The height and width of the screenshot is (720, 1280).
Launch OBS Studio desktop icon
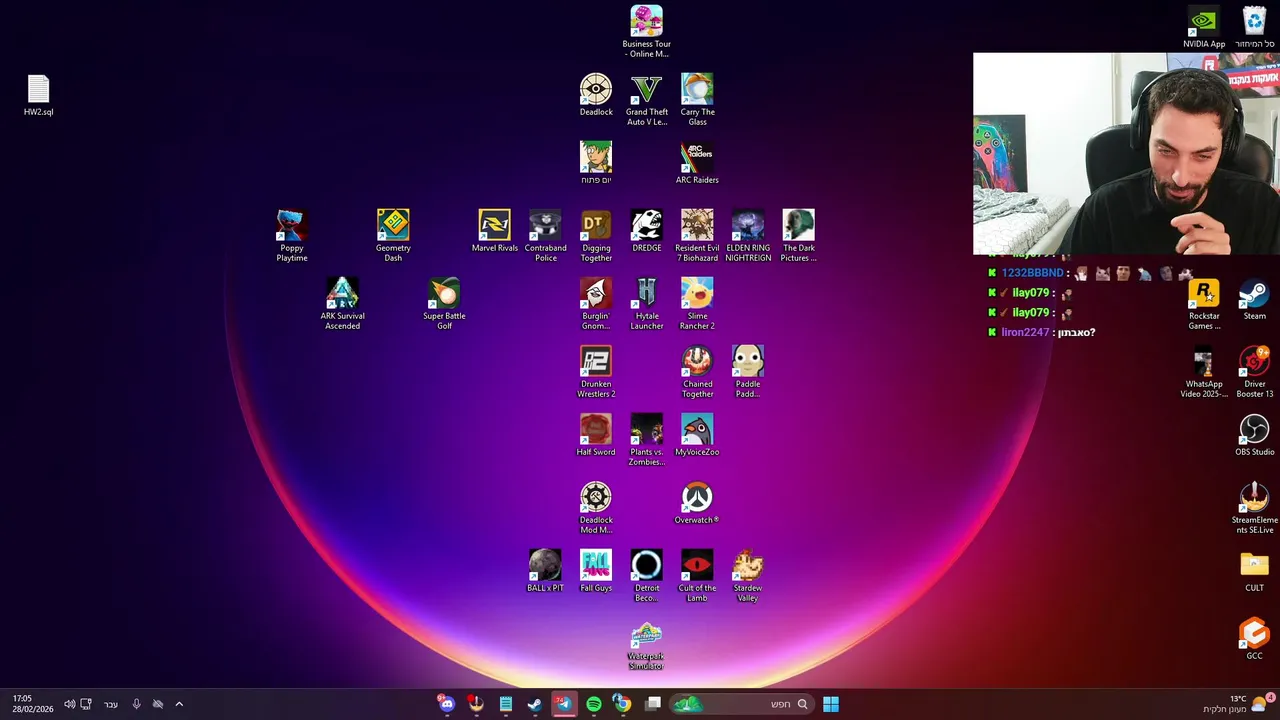[1254, 435]
